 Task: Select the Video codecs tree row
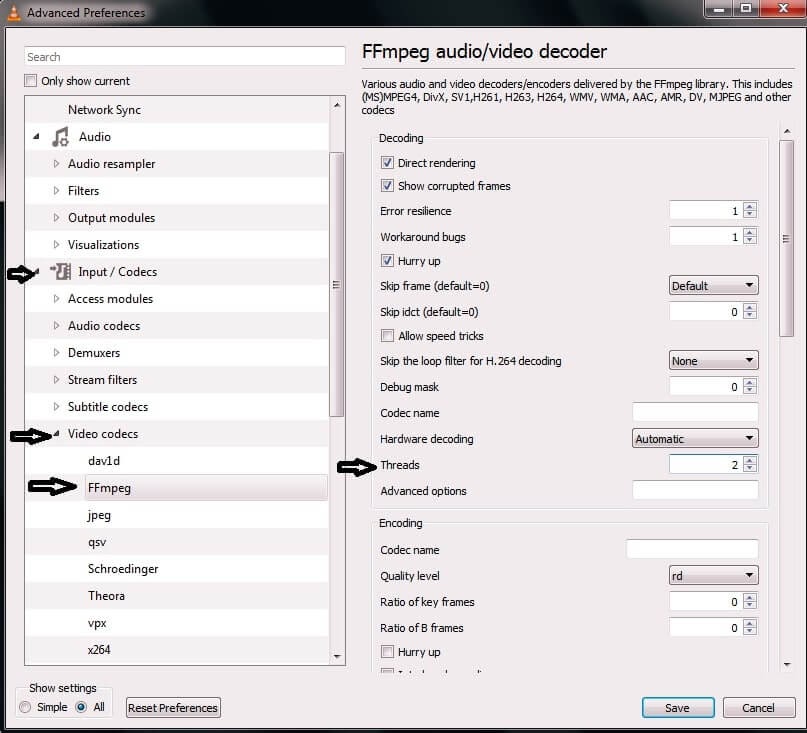[x=177, y=433]
